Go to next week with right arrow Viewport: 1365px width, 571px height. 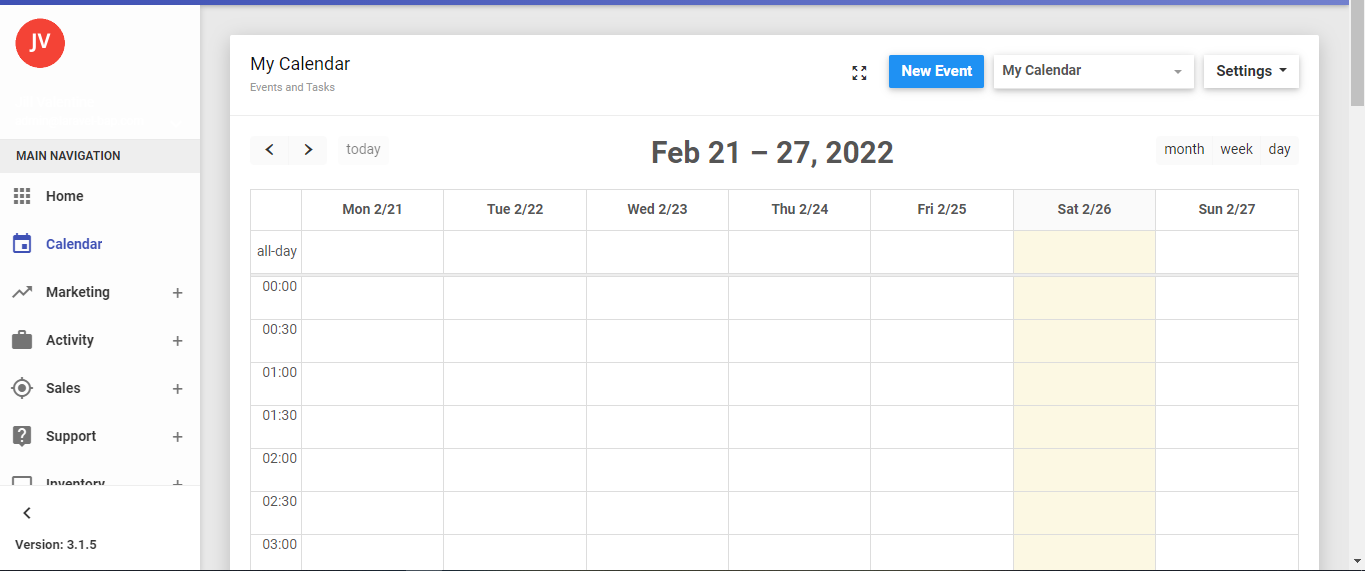click(x=308, y=150)
